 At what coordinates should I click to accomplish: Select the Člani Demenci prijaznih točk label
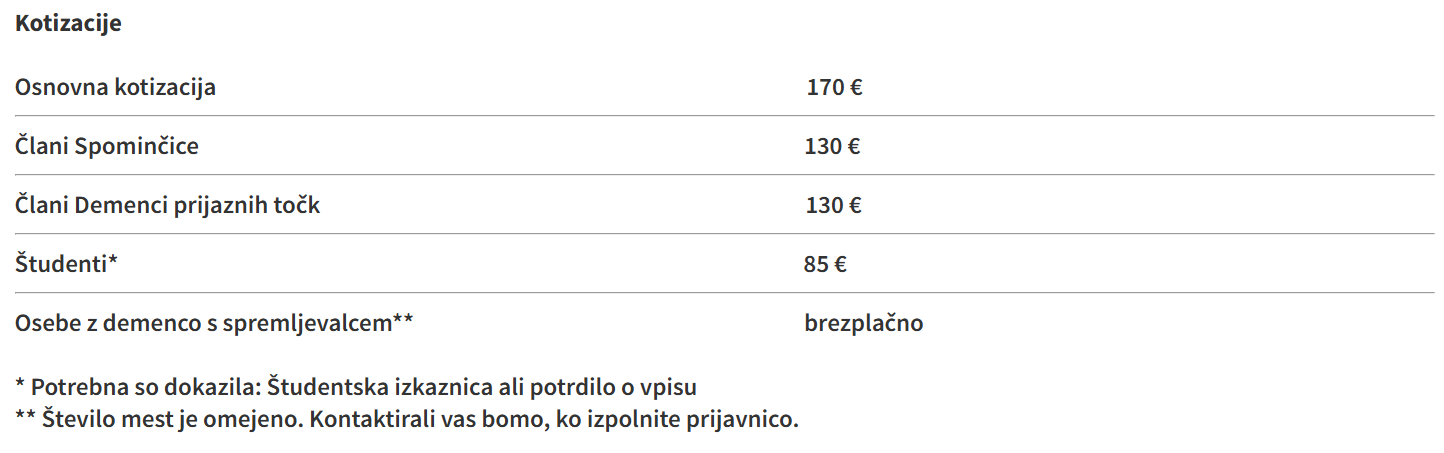pyautogui.click(x=168, y=205)
